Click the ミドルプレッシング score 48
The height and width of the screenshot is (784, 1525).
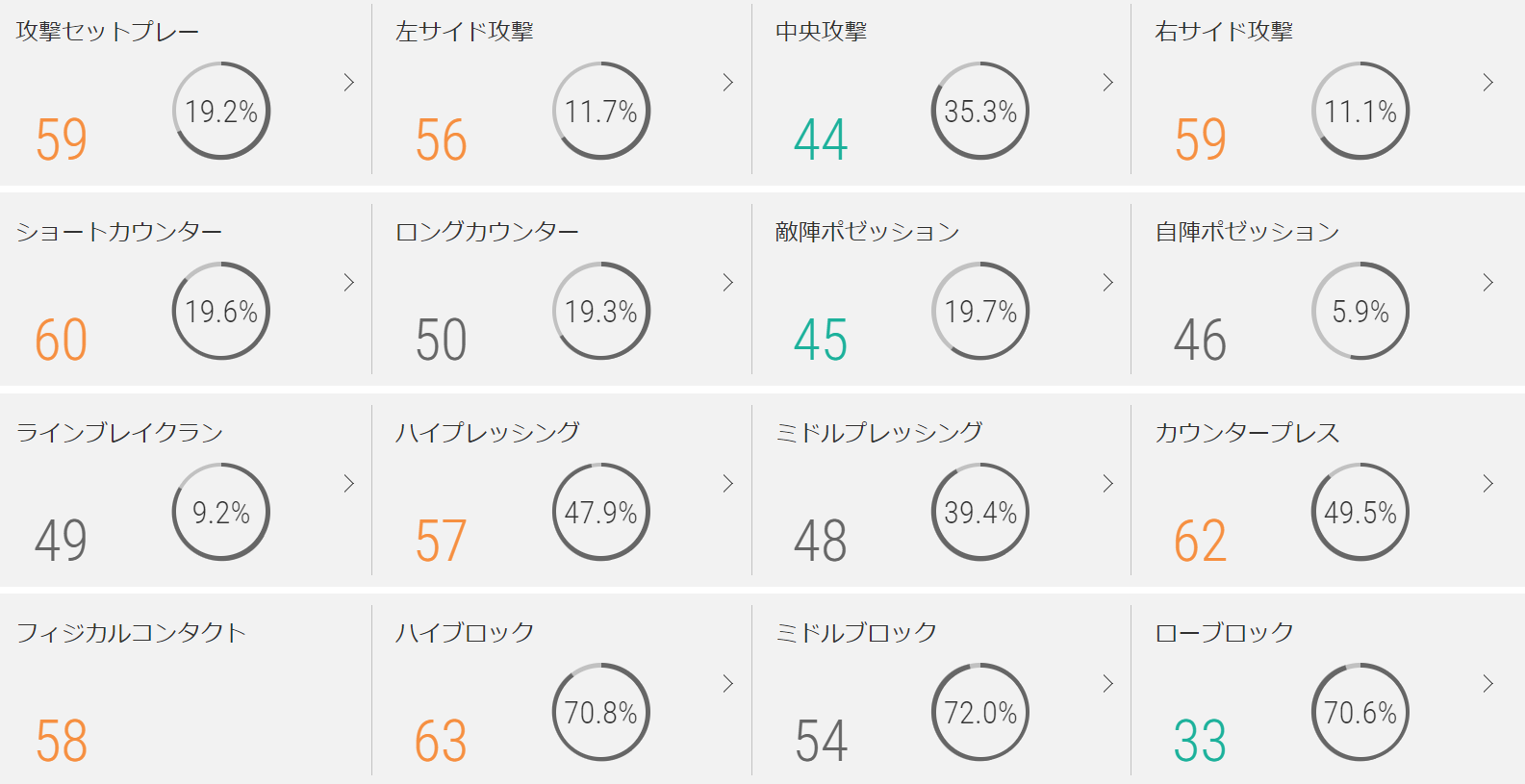821,541
